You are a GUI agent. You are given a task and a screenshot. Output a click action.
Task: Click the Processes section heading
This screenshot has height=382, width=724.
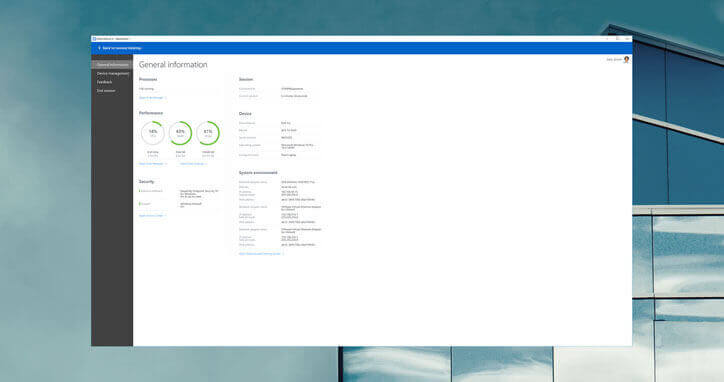(148, 79)
